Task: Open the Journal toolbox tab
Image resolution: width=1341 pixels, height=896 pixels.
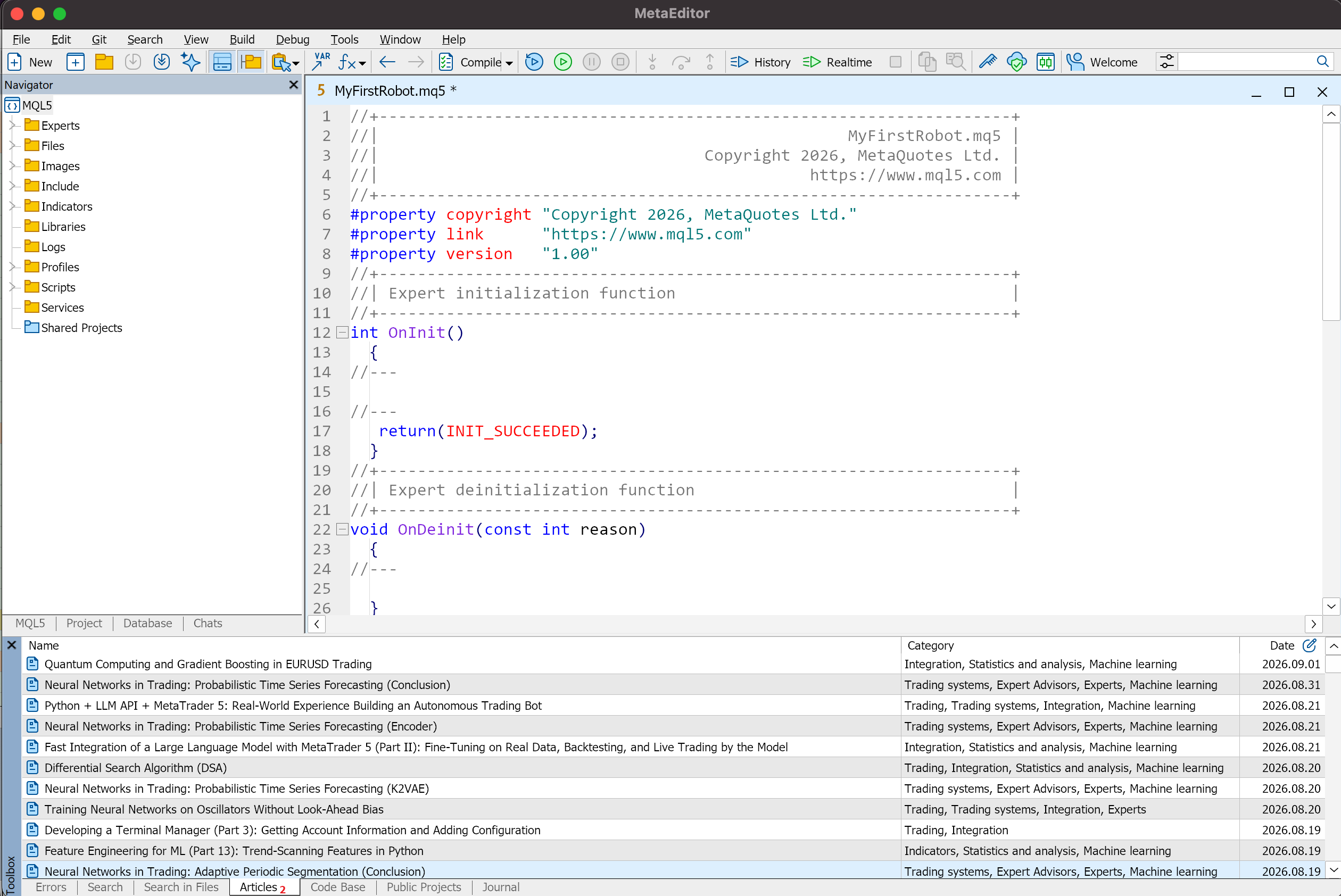Action: [501, 887]
